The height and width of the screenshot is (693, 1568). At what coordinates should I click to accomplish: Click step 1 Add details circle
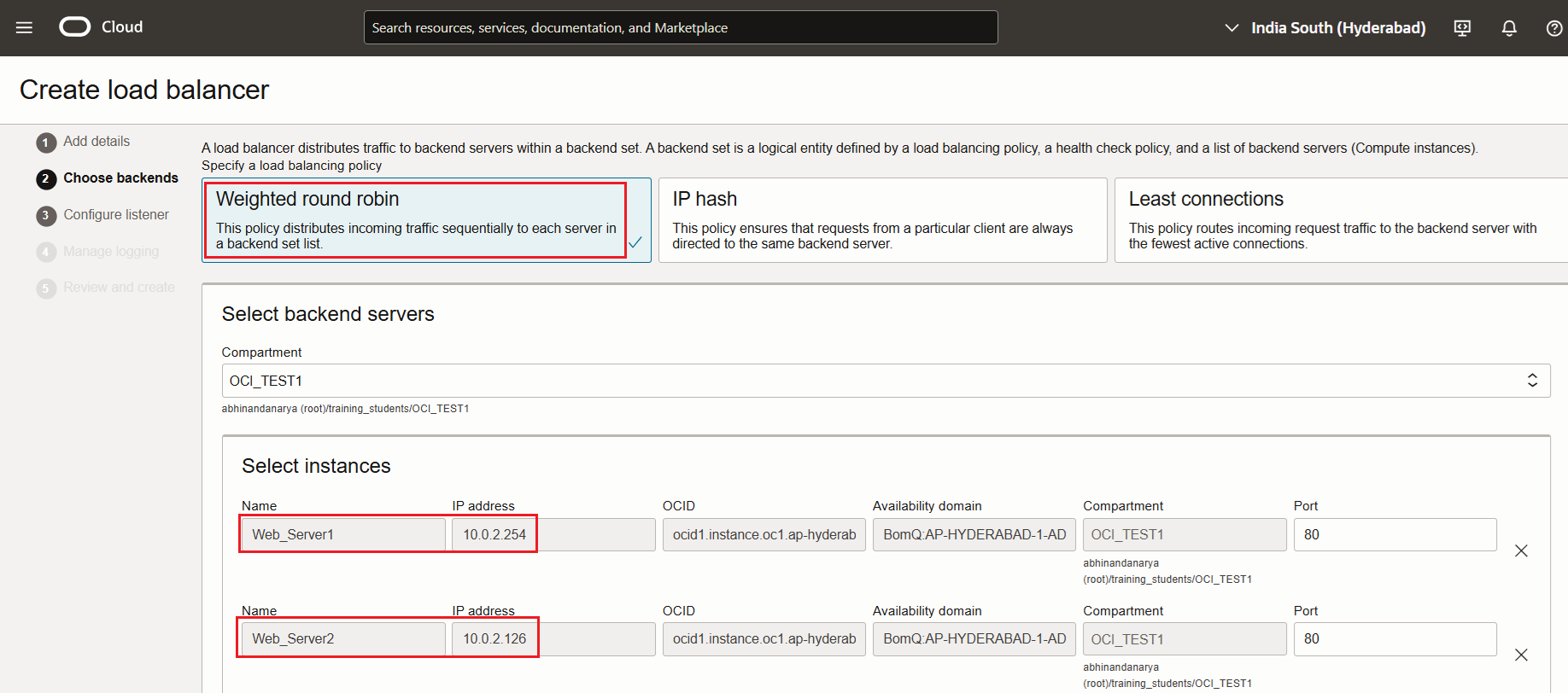pos(46,143)
